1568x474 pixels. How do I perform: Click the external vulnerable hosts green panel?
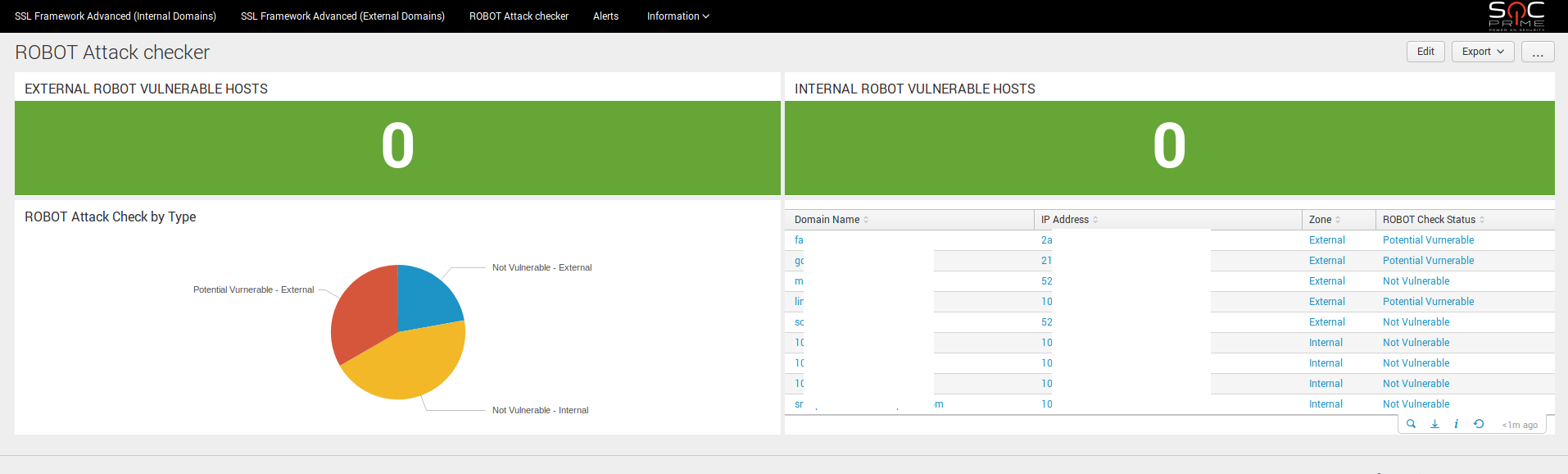397,148
